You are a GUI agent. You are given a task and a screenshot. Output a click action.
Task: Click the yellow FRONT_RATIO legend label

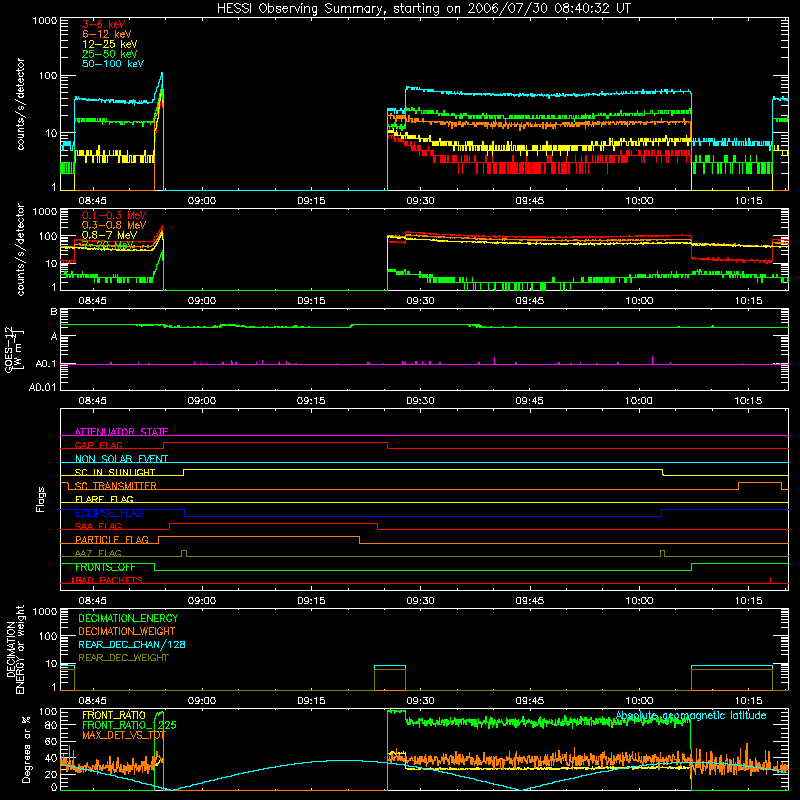[114, 716]
